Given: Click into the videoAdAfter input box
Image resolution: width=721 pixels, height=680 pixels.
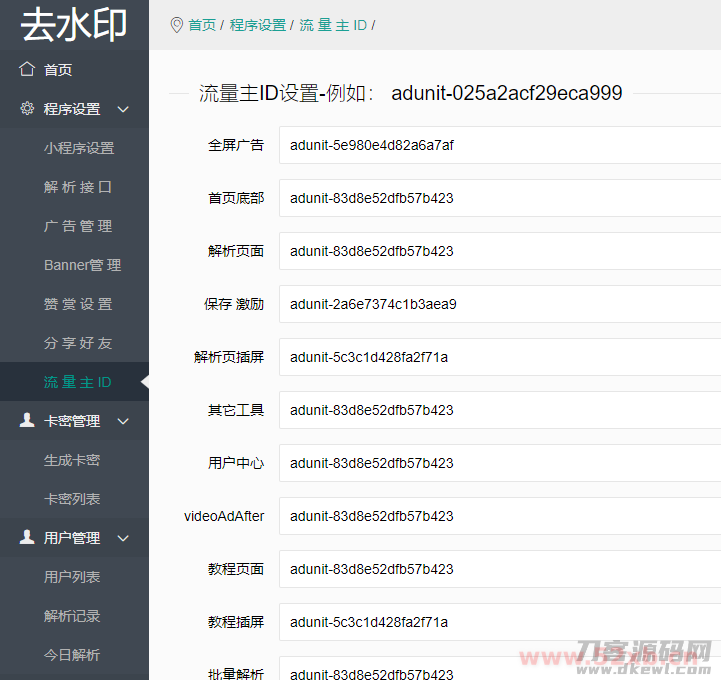Looking at the screenshot, I should (500, 516).
